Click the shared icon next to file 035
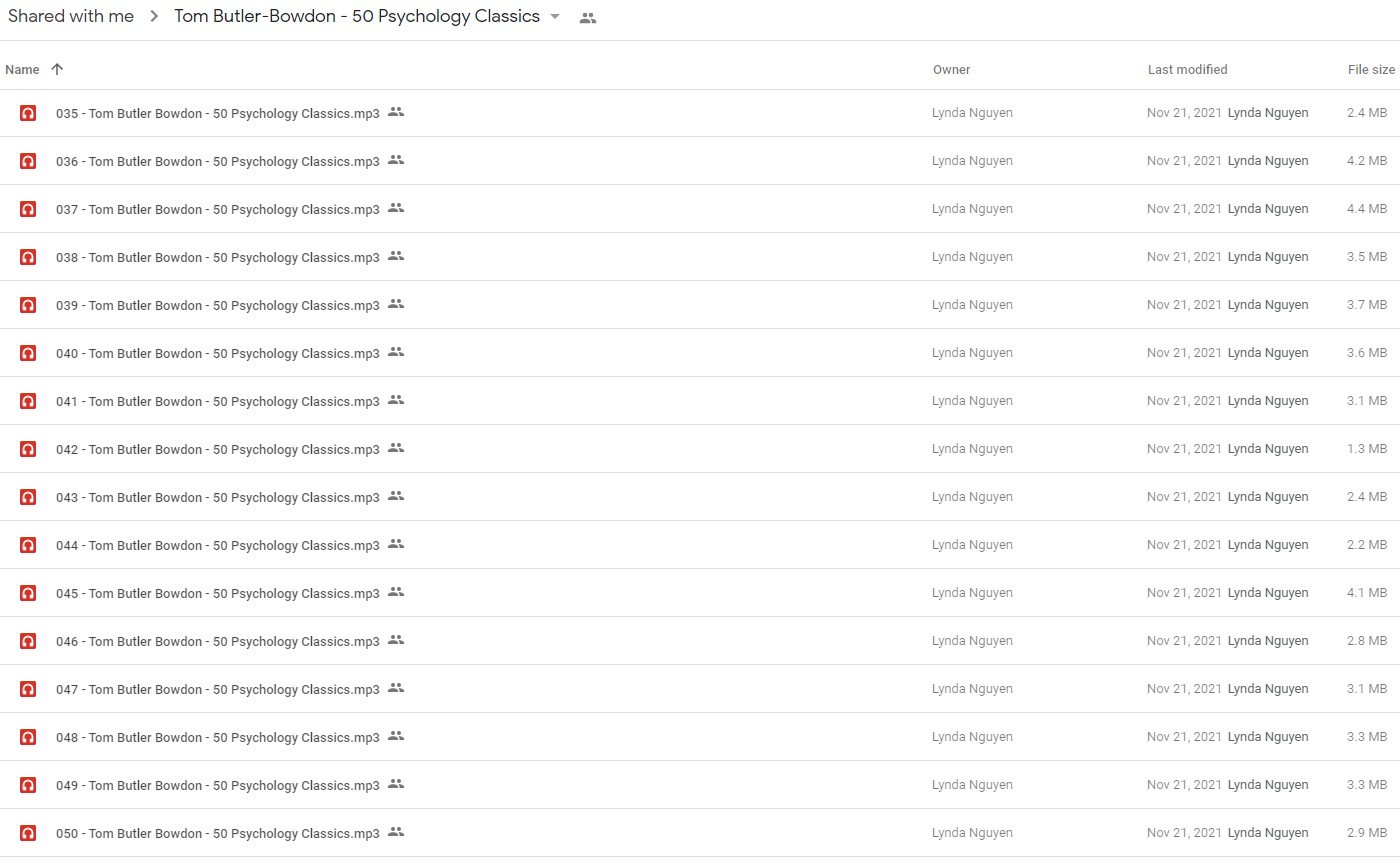This screenshot has height=863, width=1400. click(x=396, y=112)
